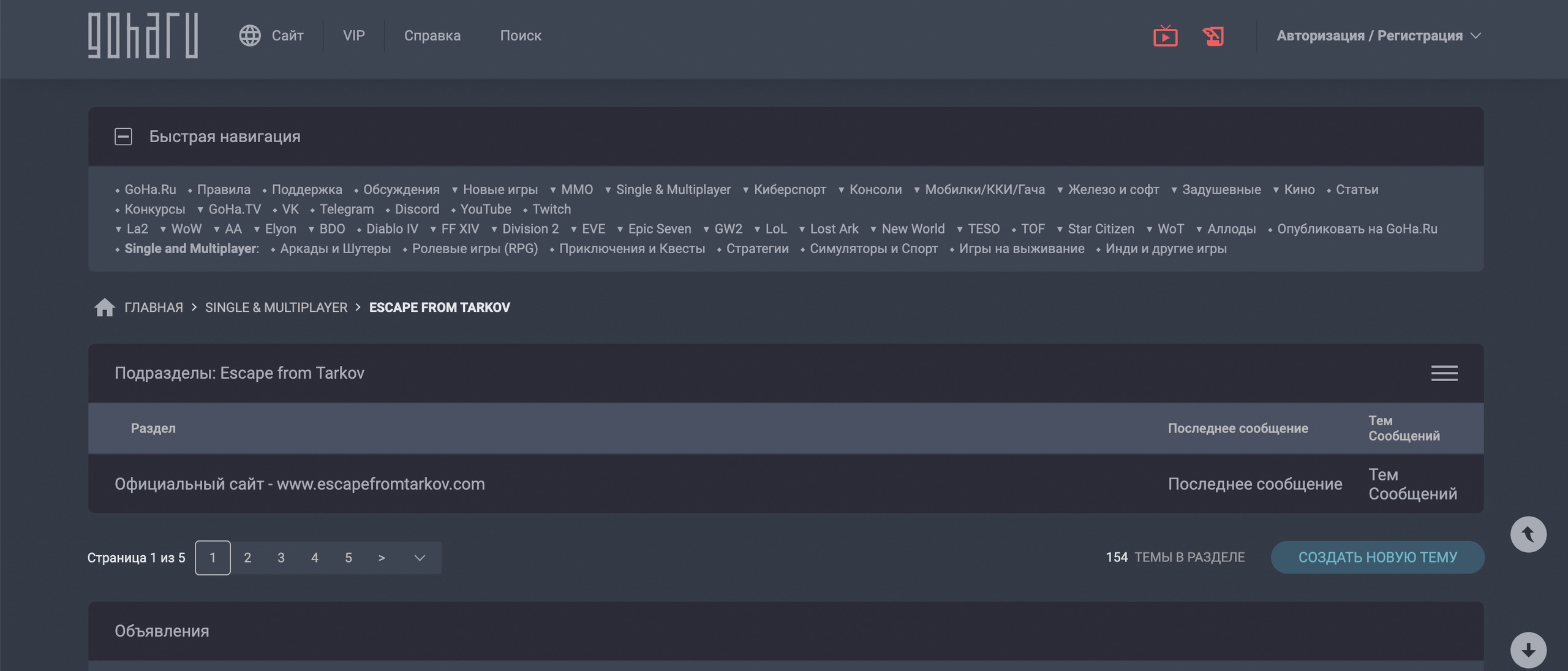Open Инди и другие игры link
Viewport: 1568px width, 671px height.
pos(1166,248)
